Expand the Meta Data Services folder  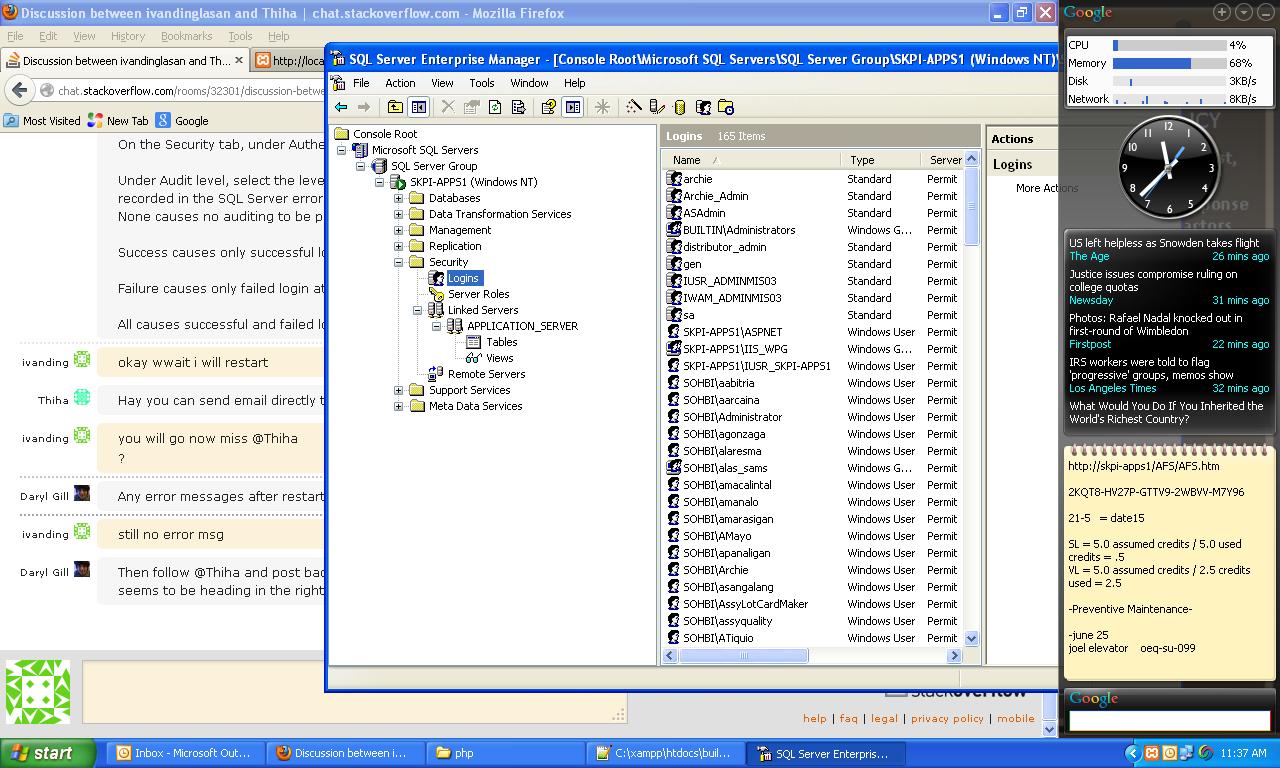(x=398, y=406)
